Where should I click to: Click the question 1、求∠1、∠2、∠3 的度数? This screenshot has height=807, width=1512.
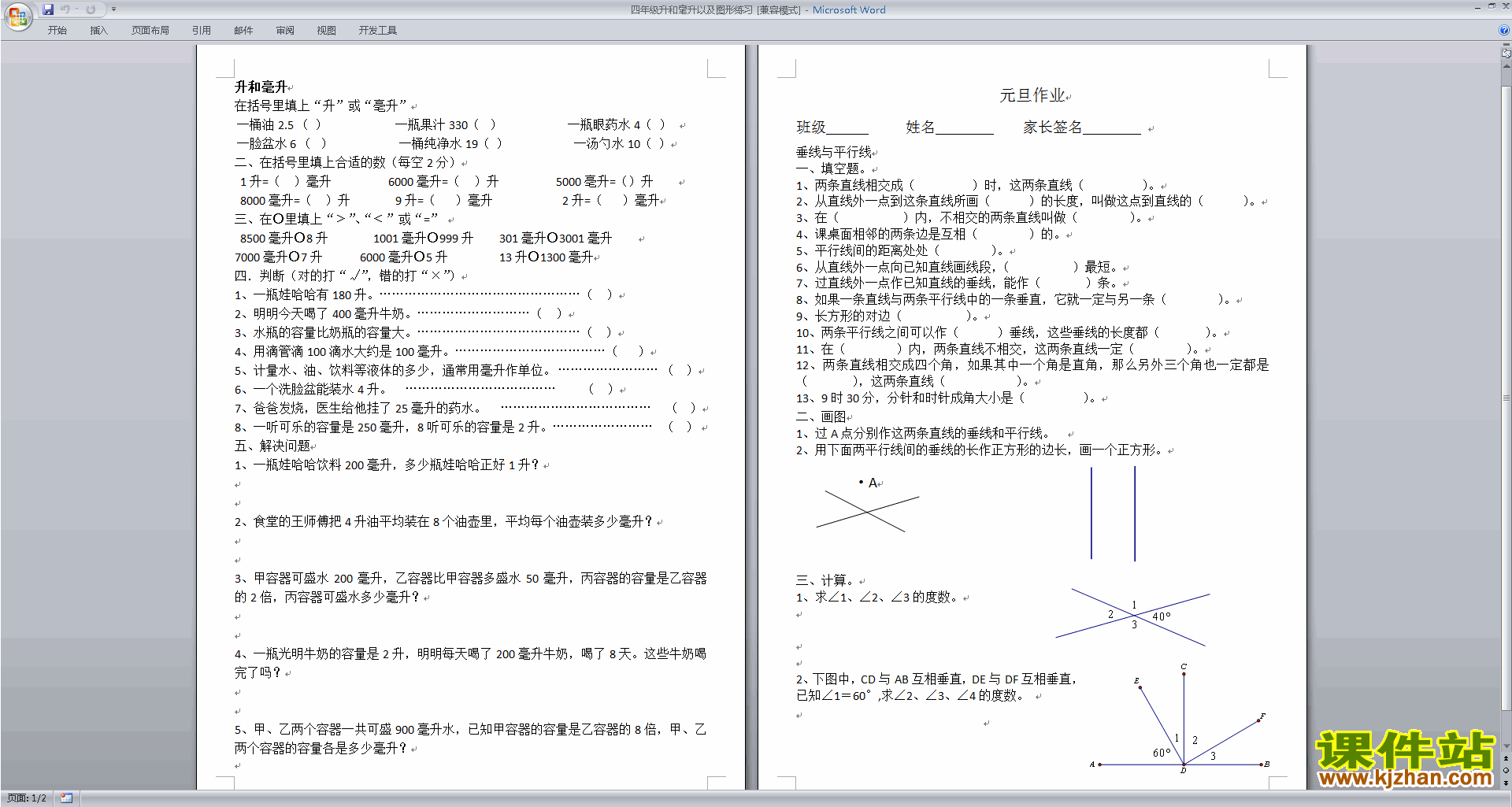(877, 598)
